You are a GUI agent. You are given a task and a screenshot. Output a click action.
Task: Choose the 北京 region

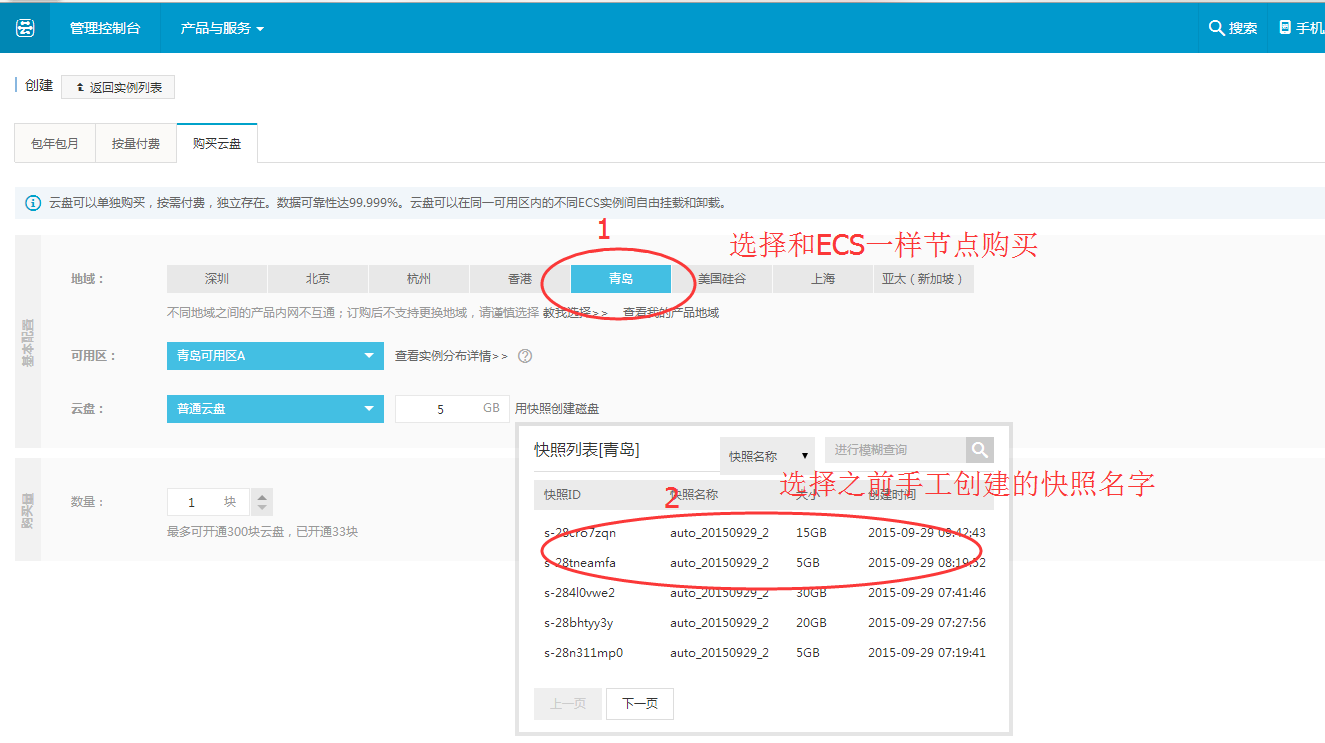click(x=318, y=279)
